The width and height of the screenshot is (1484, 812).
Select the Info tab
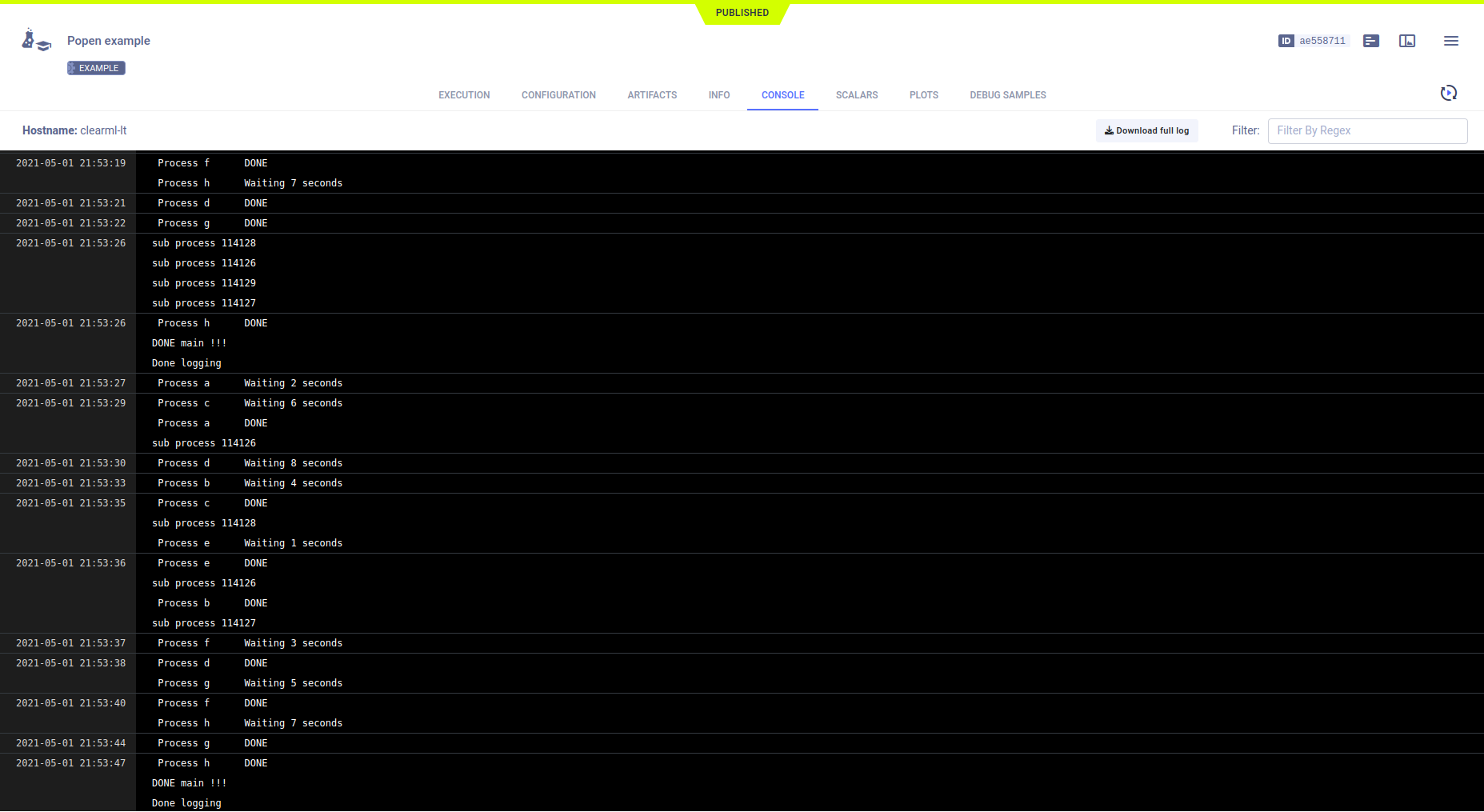point(718,95)
